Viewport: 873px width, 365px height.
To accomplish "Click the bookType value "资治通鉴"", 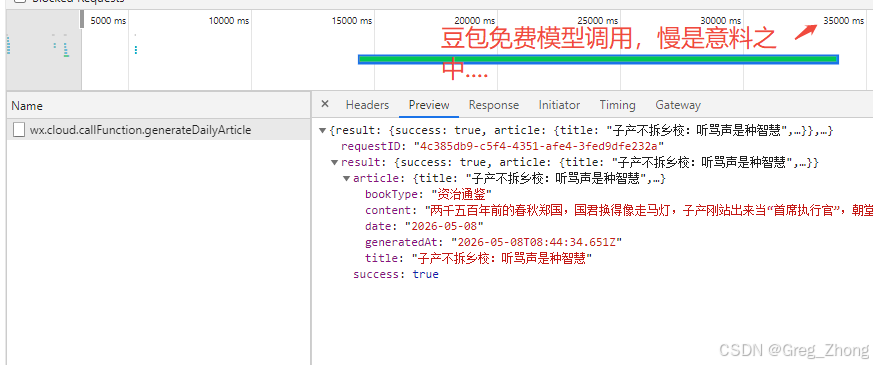I will click(x=462, y=195).
